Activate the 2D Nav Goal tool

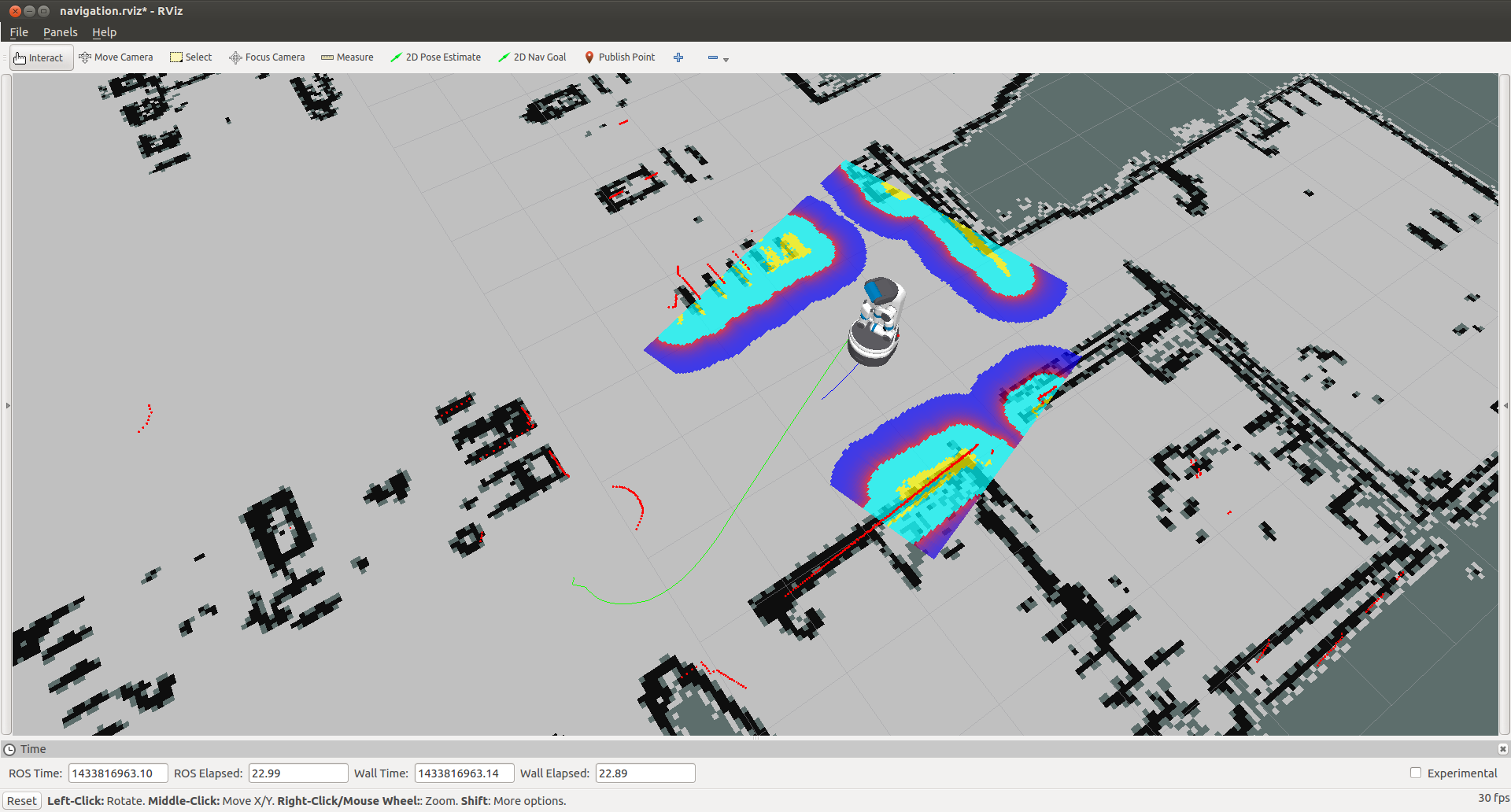click(x=532, y=57)
